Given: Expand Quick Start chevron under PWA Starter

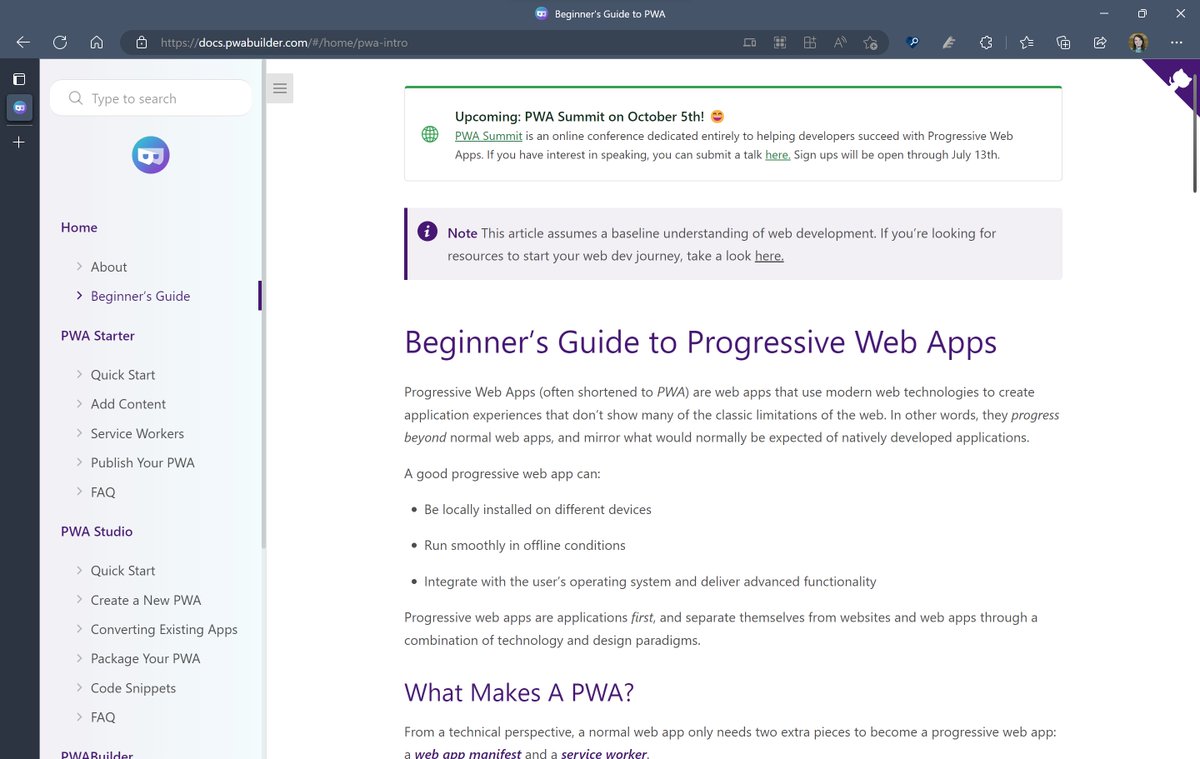Looking at the screenshot, I should [x=79, y=374].
